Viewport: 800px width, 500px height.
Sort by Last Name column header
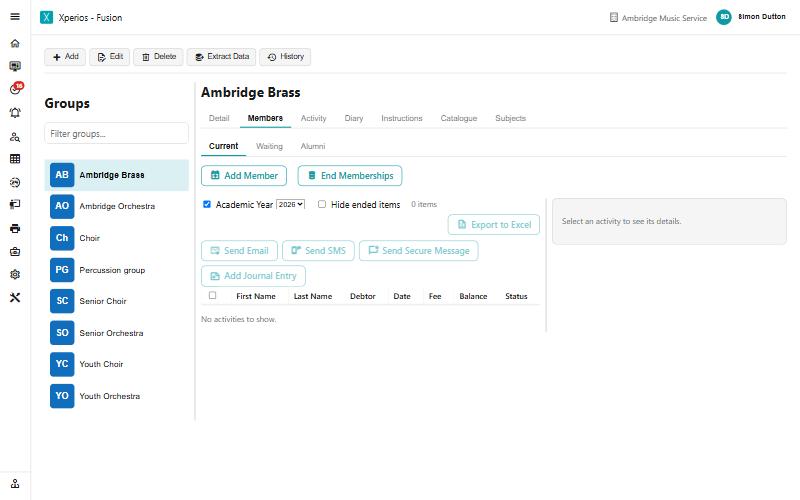click(313, 296)
